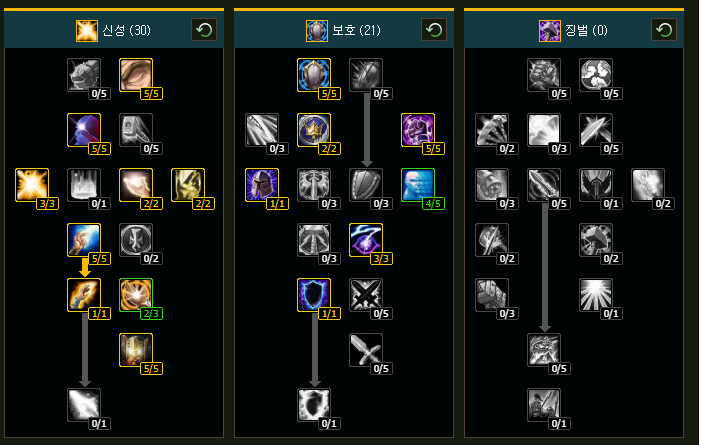Select the 신성 (30) tree header
The image size is (702, 445).
[114, 30]
